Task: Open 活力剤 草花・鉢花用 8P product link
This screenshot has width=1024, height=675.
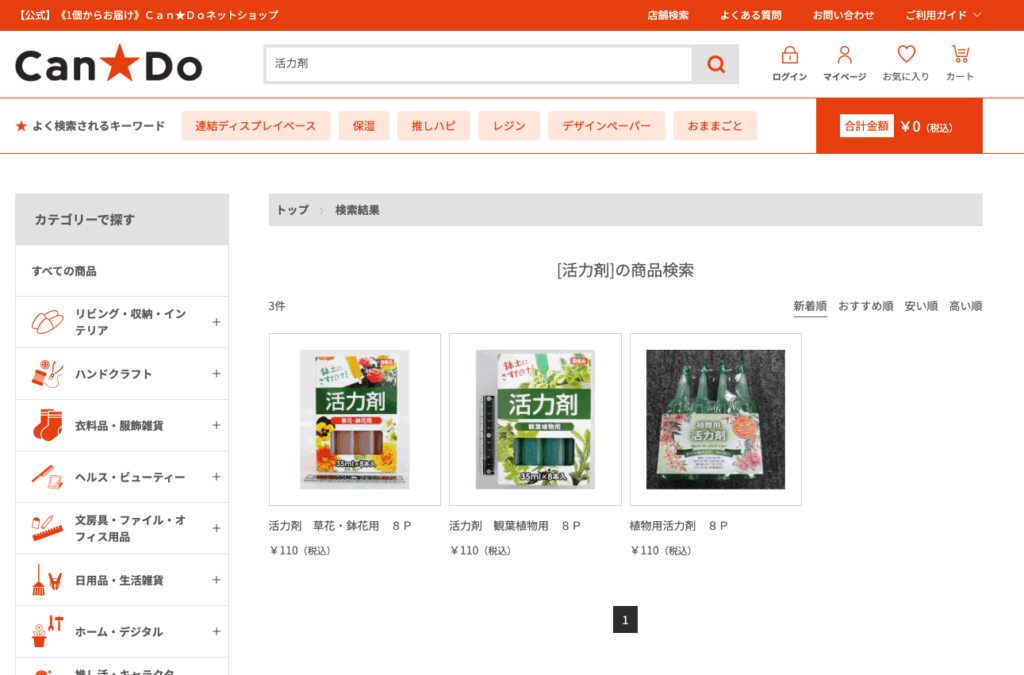Action: click(340, 526)
